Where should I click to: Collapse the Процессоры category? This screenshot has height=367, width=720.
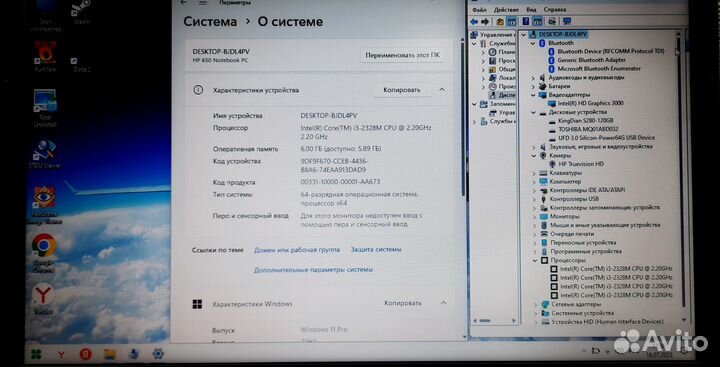pos(534,260)
